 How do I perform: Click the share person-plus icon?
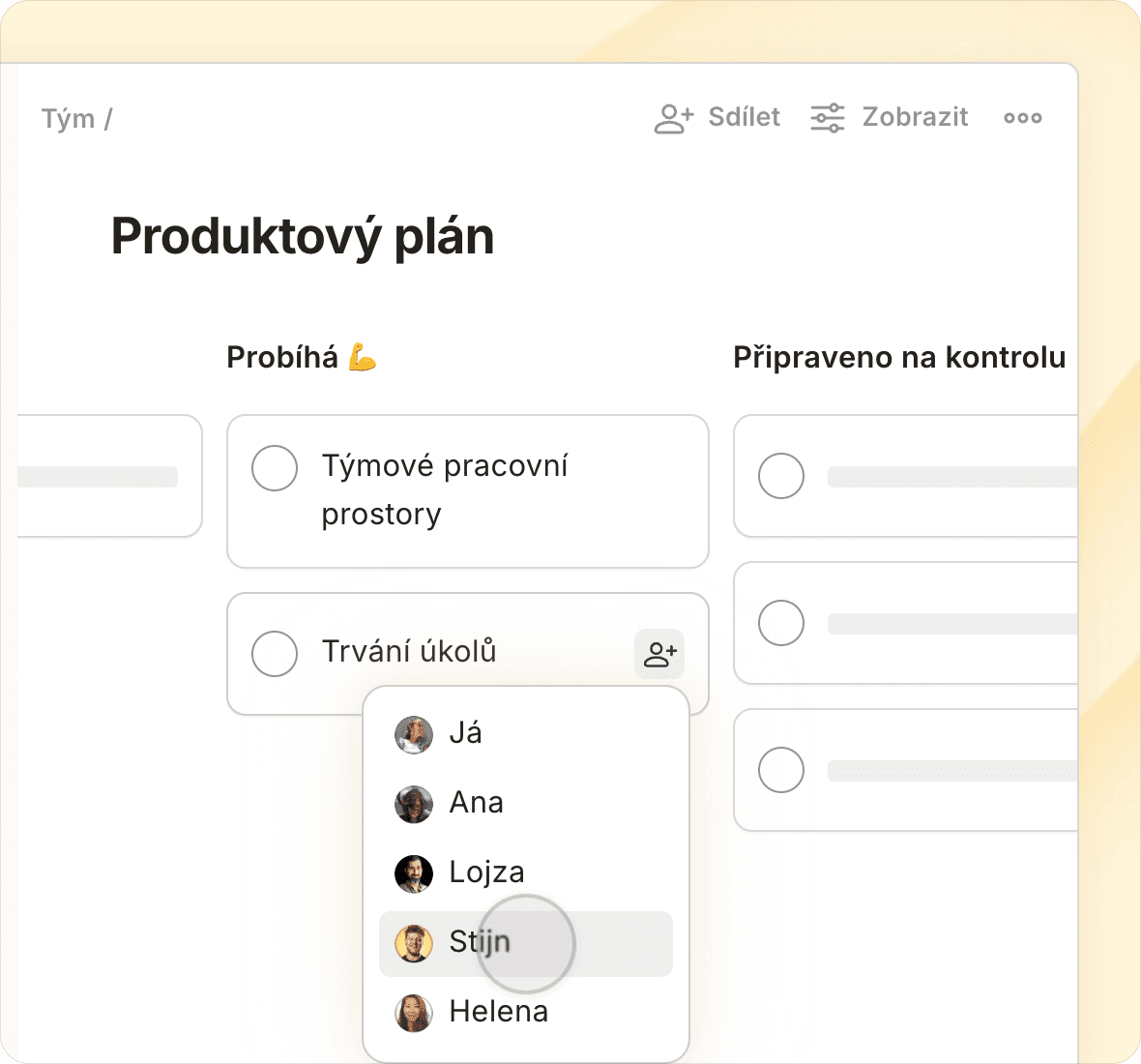[674, 118]
